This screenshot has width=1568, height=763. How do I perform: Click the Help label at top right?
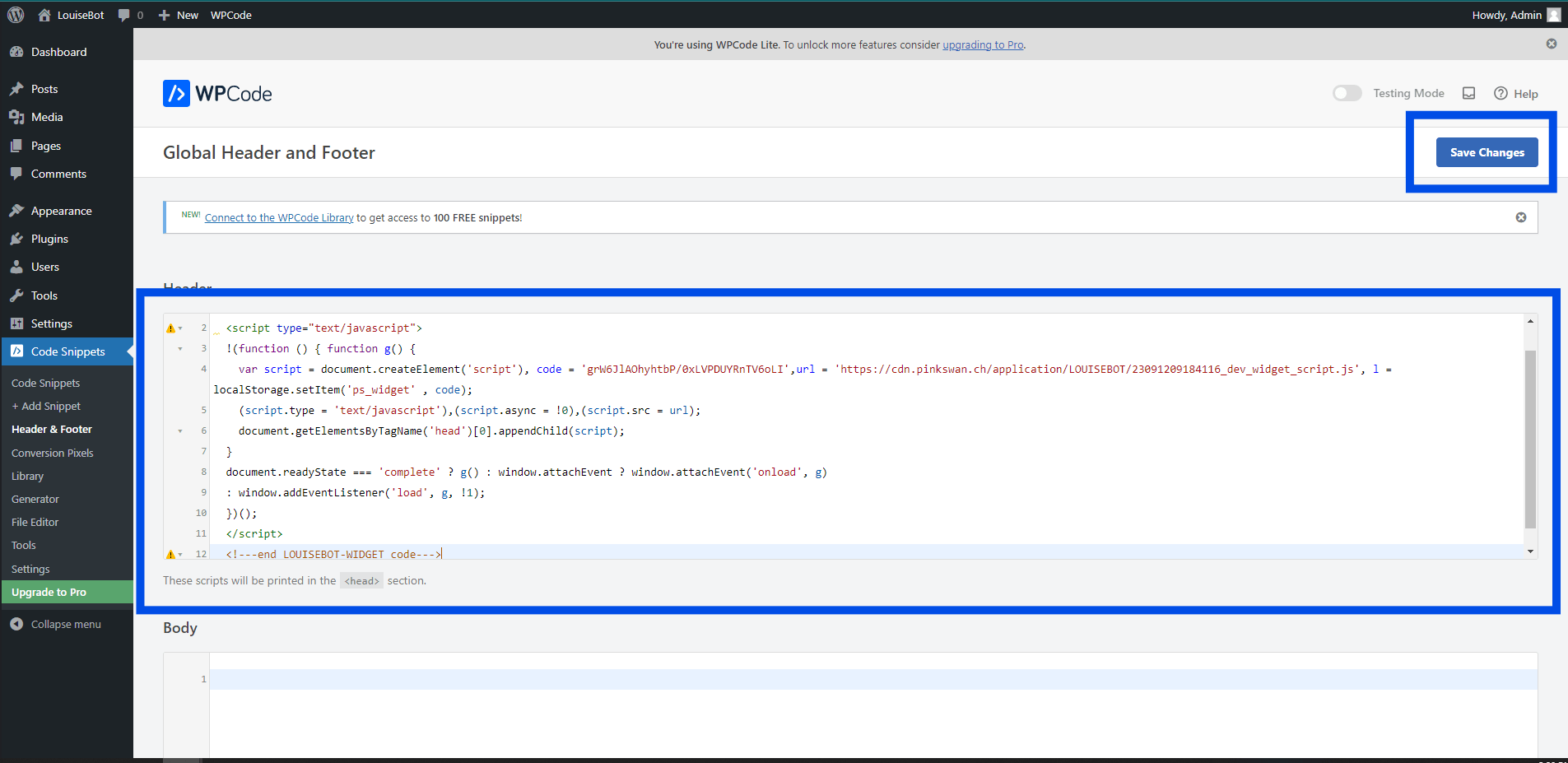click(1525, 94)
